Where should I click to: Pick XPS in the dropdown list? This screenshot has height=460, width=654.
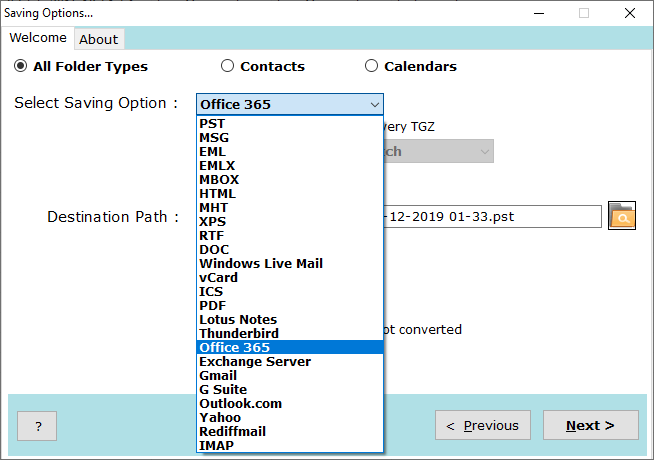pos(290,221)
